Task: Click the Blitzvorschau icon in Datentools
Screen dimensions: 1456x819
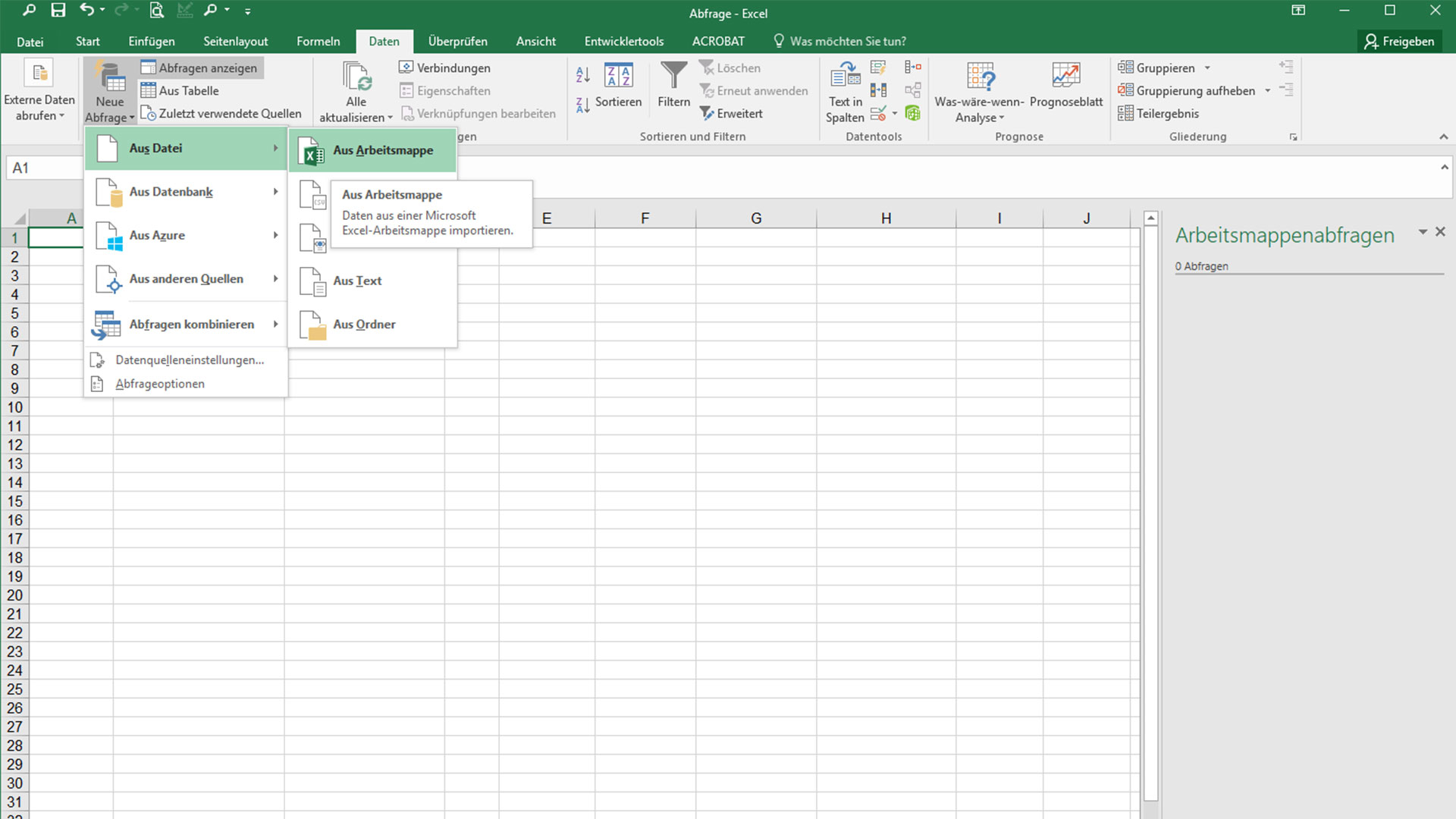Action: (x=878, y=67)
